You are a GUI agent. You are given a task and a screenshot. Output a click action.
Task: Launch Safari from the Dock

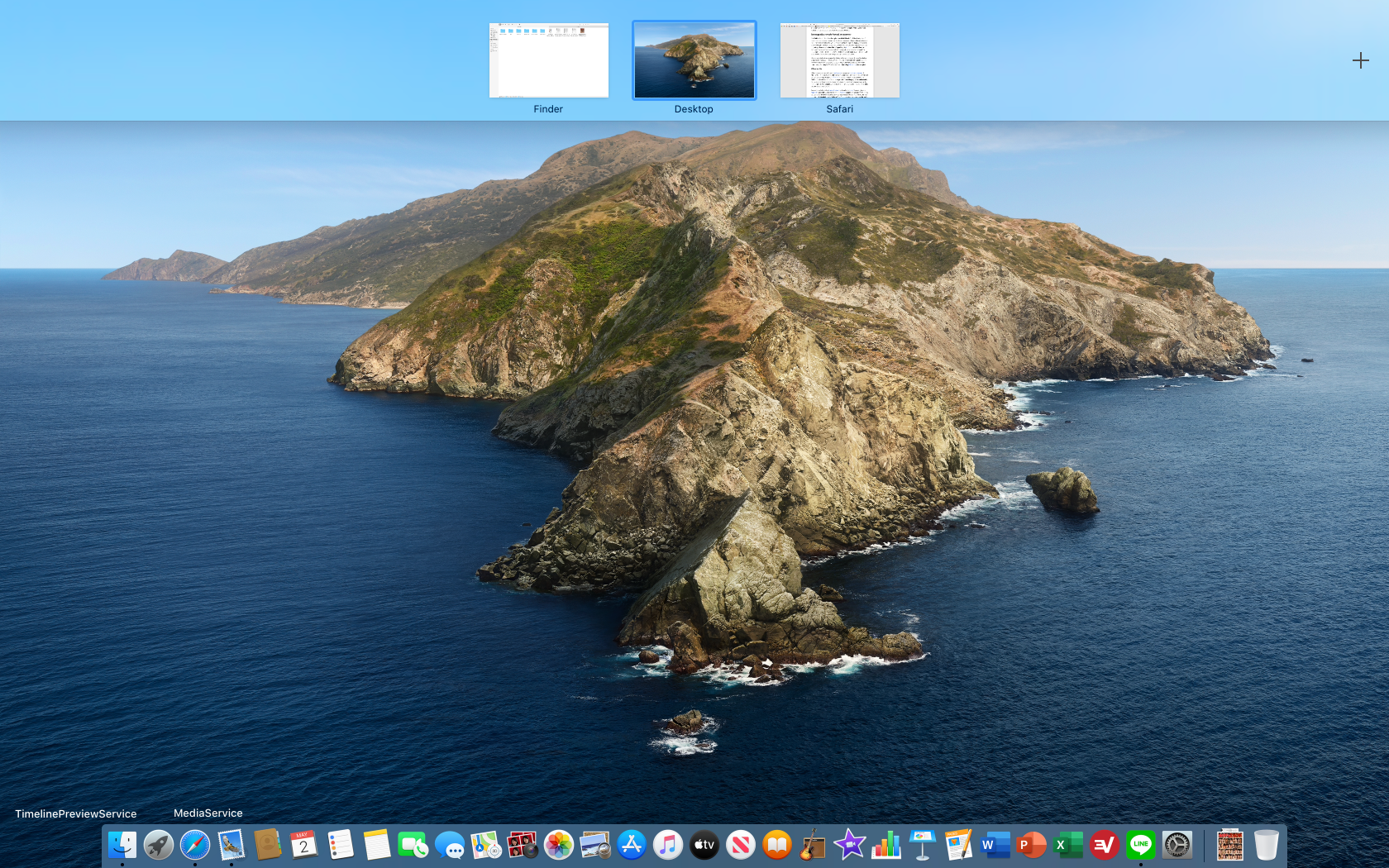coord(195,845)
